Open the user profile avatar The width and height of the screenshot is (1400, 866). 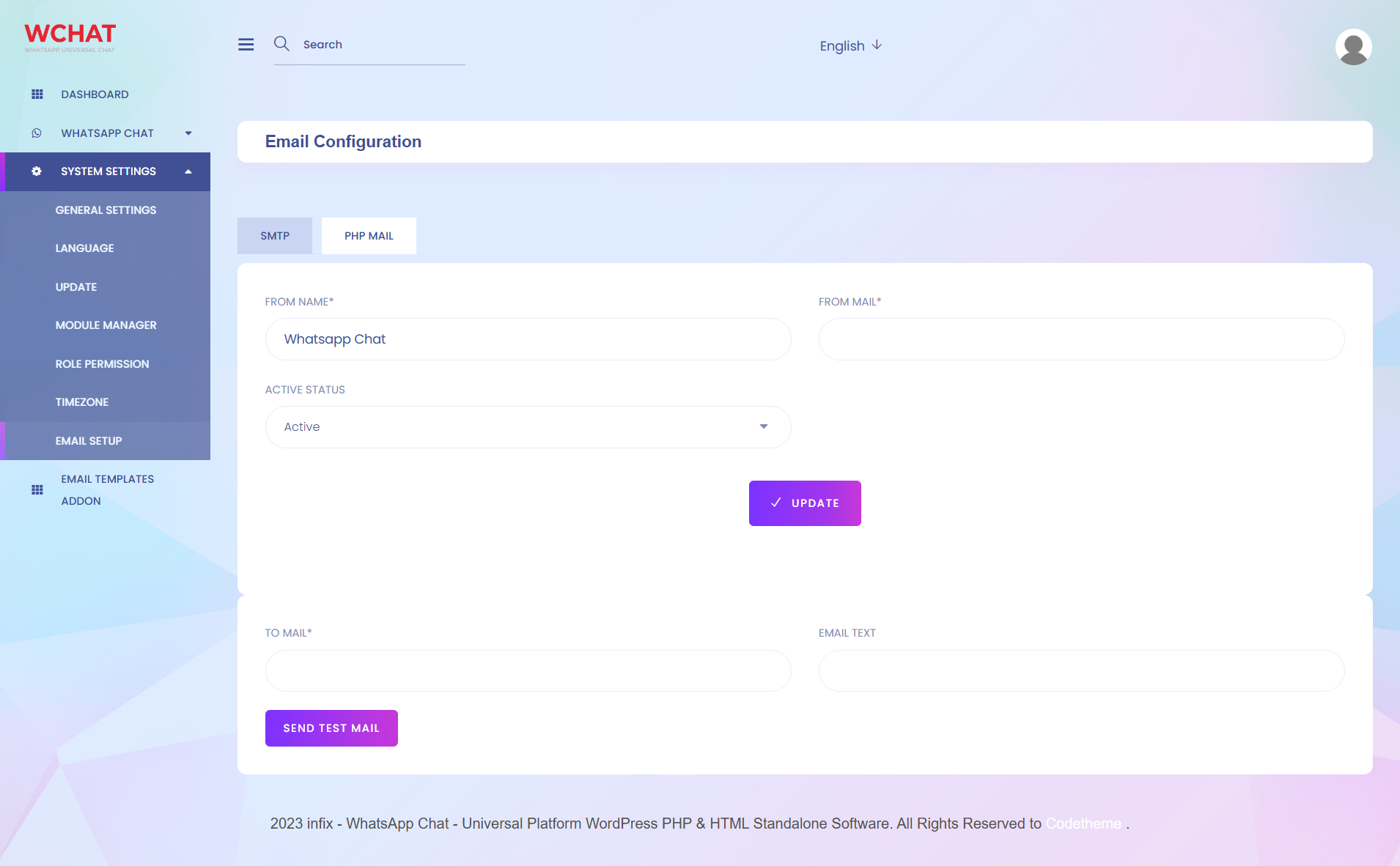point(1353,47)
